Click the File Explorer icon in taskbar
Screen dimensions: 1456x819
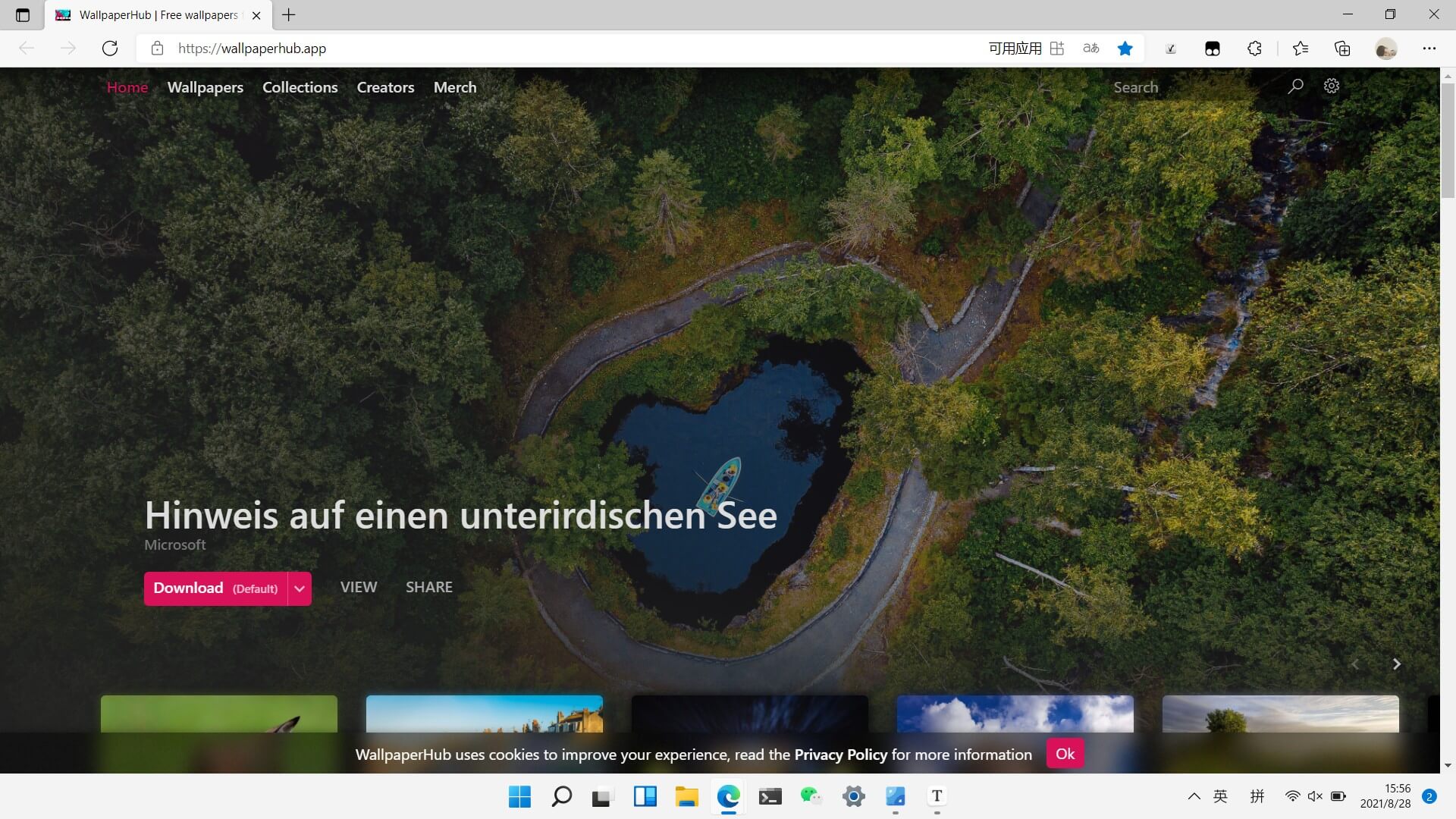tap(686, 796)
